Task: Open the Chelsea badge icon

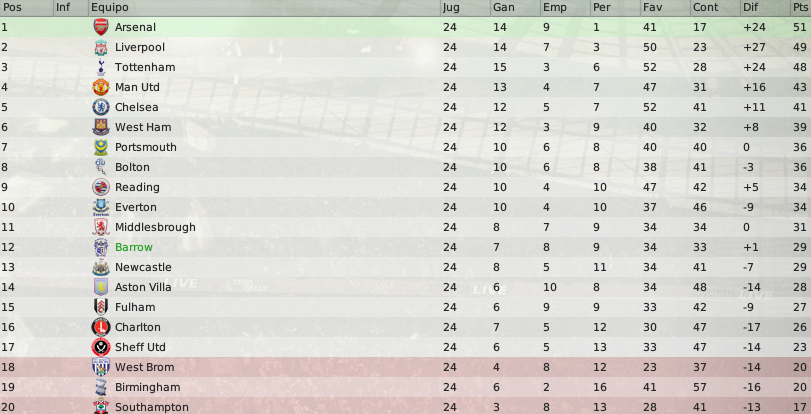Action: pyautogui.click(x=101, y=107)
